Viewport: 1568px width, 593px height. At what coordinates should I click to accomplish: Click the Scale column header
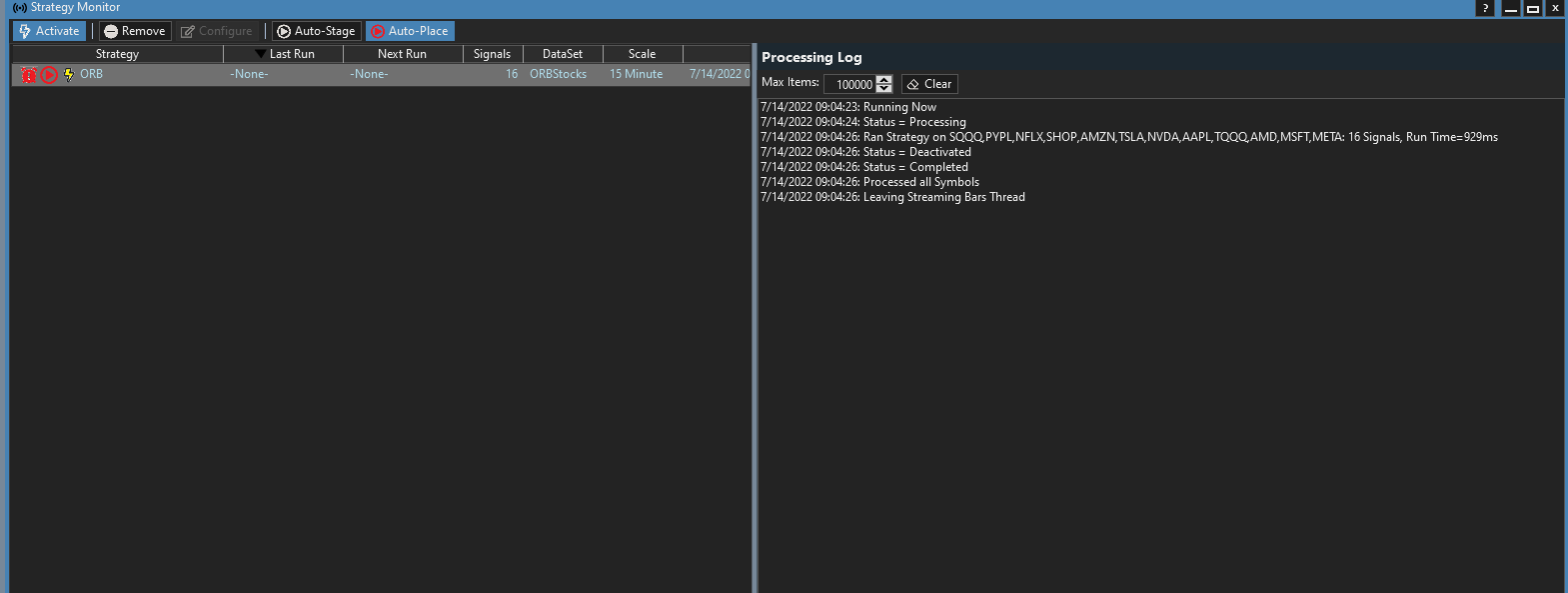[x=642, y=54]
